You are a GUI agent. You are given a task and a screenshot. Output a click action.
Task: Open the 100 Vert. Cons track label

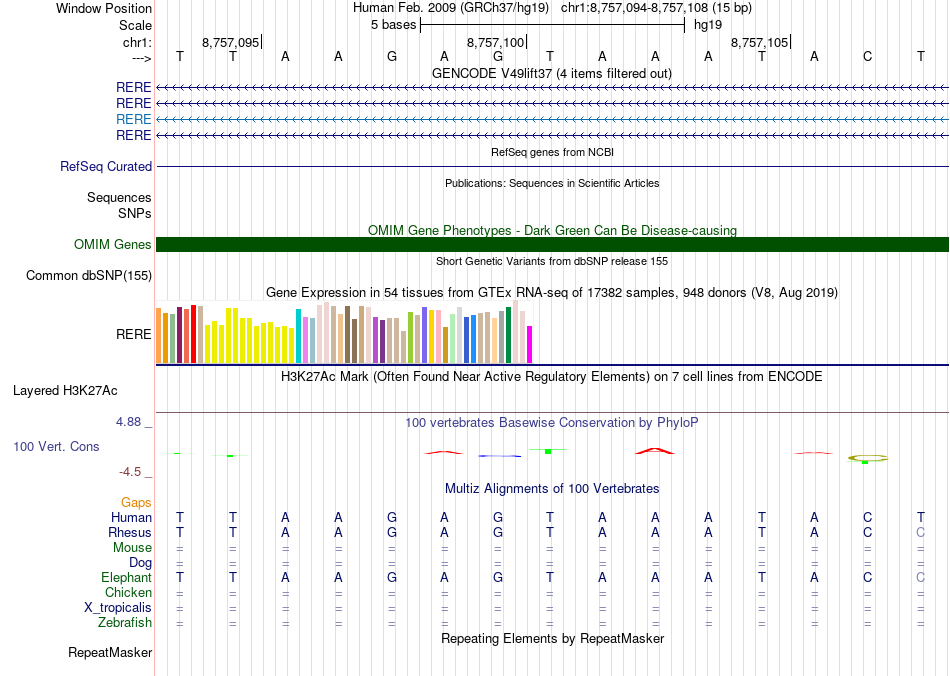(56, 446)
